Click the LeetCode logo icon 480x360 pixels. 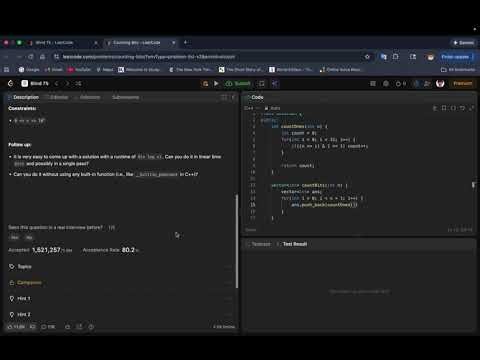point(10,83)
